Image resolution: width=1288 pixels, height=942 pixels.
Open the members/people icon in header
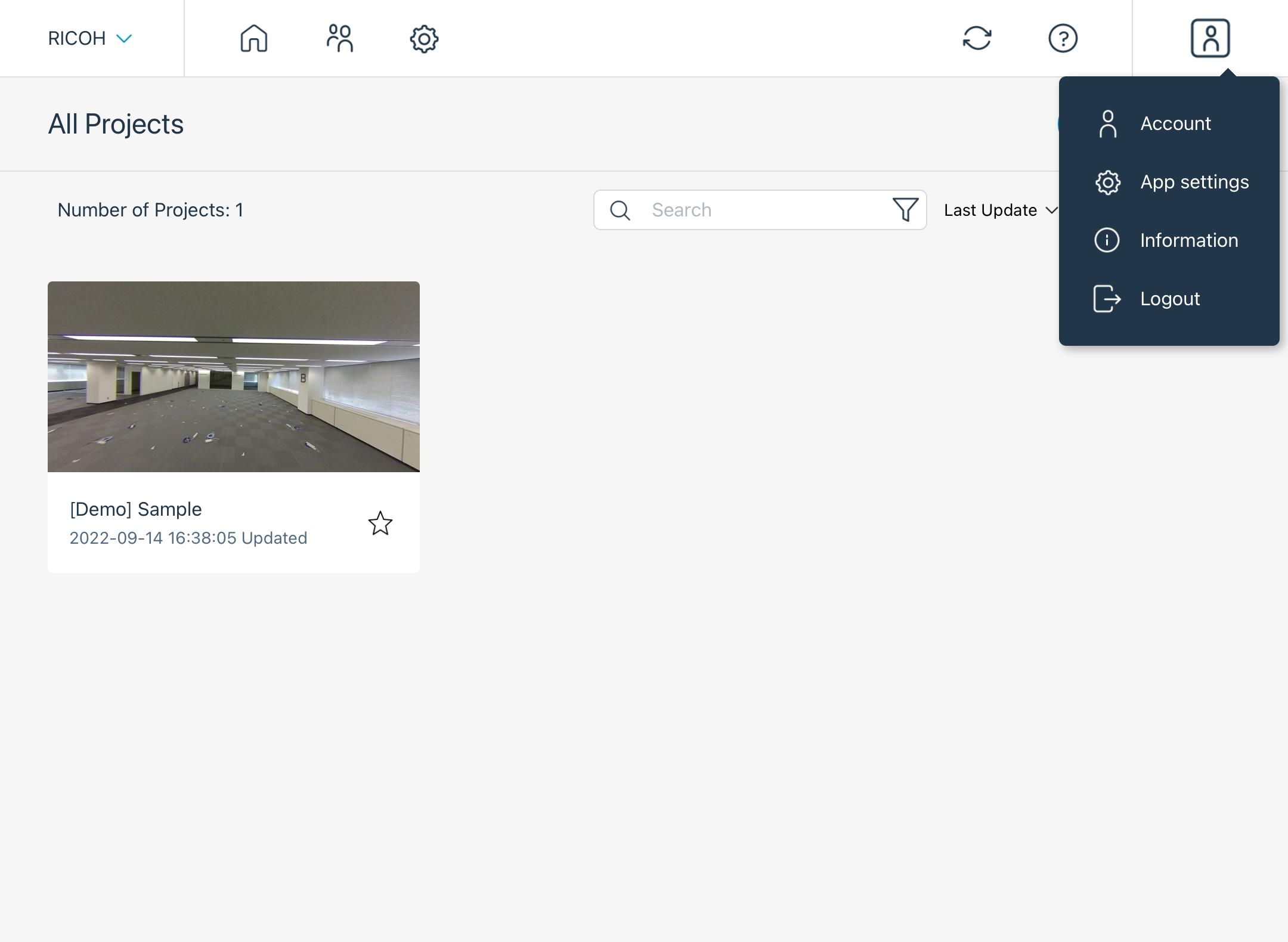[339, 39]
